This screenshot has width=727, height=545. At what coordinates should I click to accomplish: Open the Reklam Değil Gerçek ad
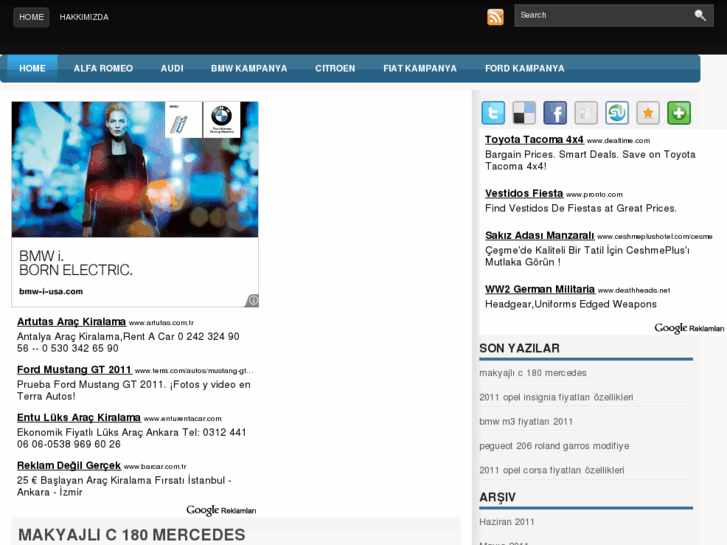[69, 465]
